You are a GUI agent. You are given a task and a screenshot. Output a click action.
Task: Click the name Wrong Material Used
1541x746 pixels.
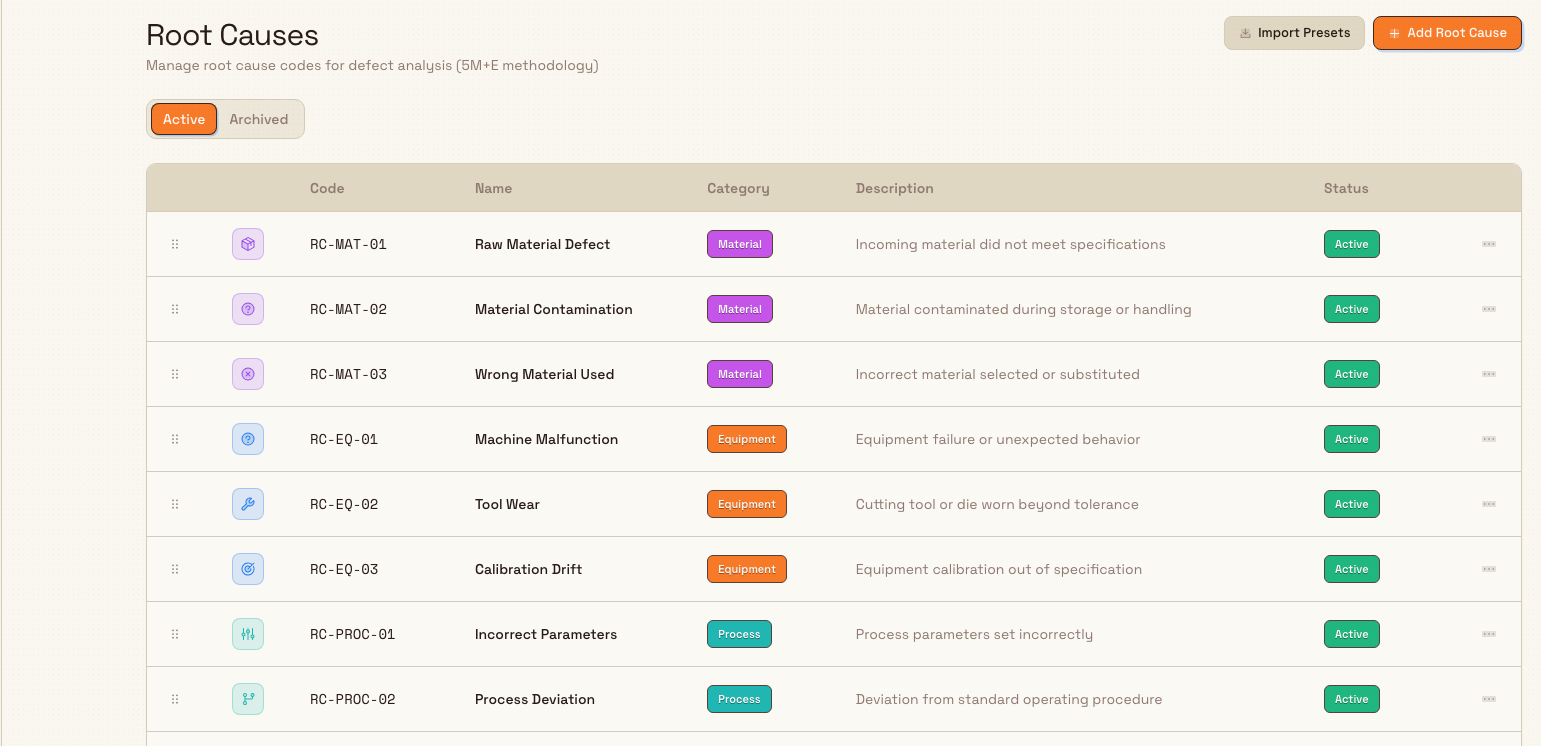click(545, 374)
